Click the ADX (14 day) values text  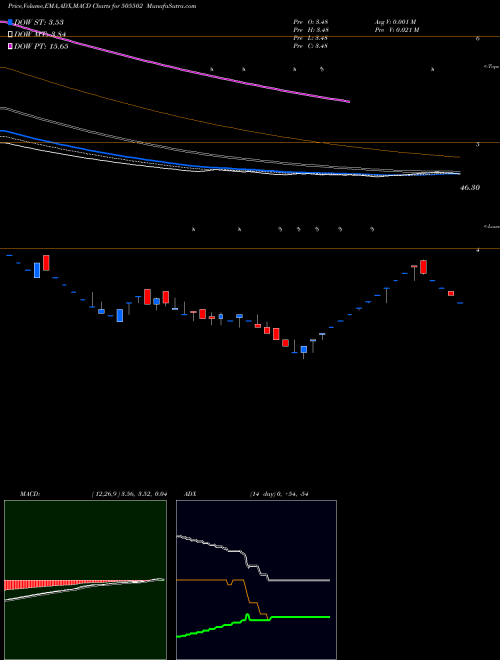pos(279,494)
